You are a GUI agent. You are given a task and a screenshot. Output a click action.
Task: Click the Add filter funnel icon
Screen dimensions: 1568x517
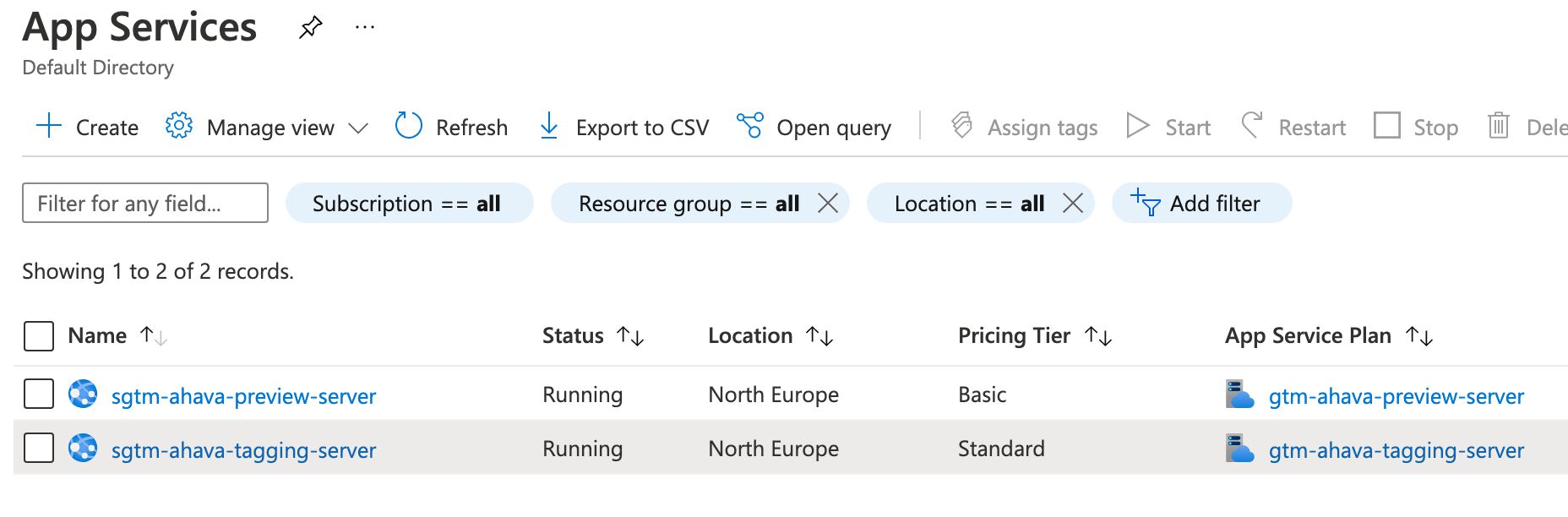point(1146,203)
